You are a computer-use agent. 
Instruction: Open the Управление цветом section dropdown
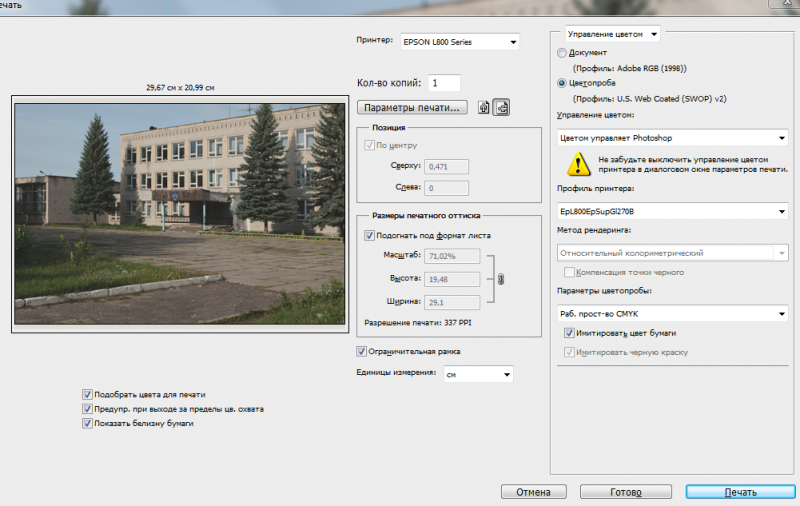612,34
